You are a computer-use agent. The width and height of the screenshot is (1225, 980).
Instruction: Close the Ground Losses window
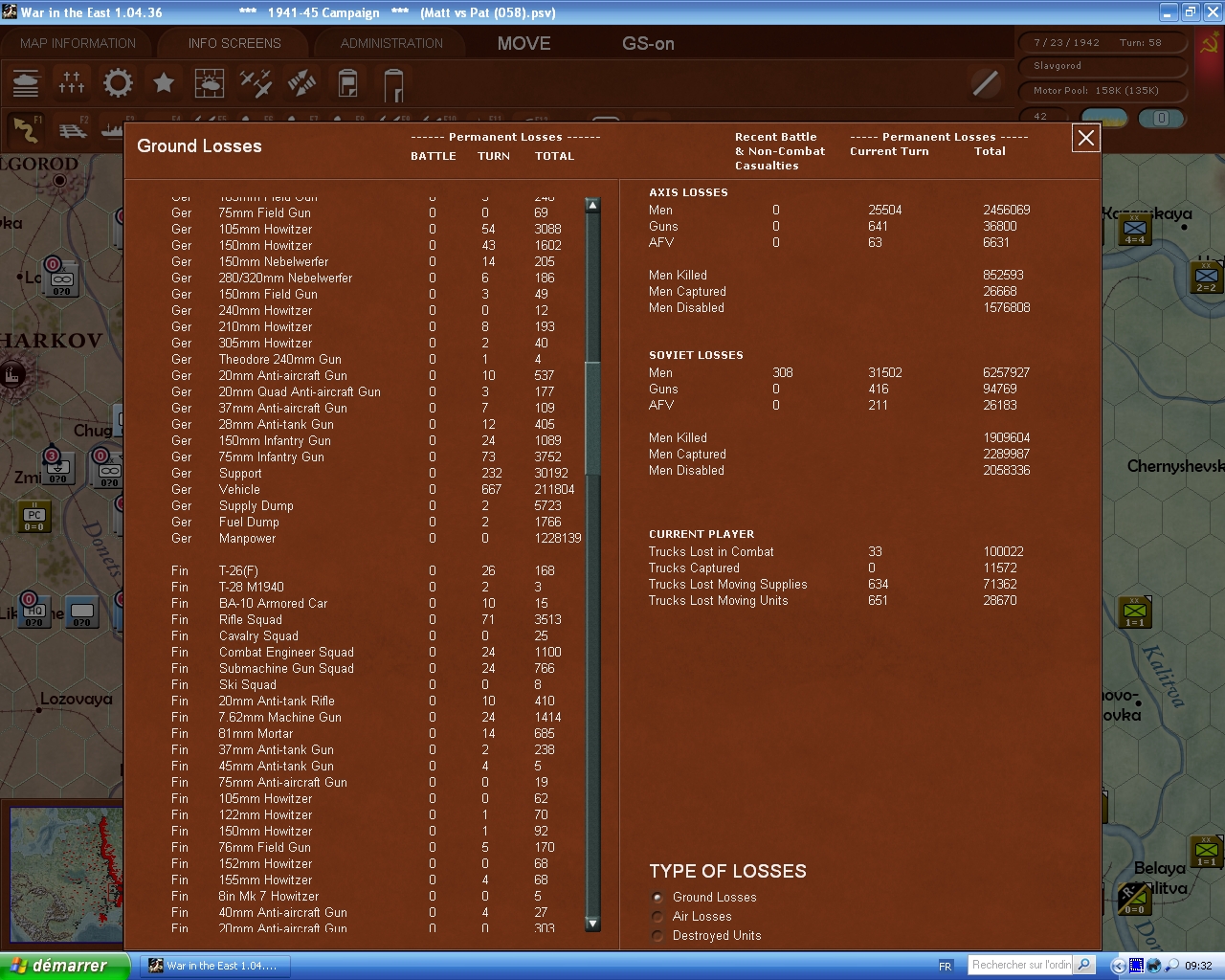coord(1086,139)
